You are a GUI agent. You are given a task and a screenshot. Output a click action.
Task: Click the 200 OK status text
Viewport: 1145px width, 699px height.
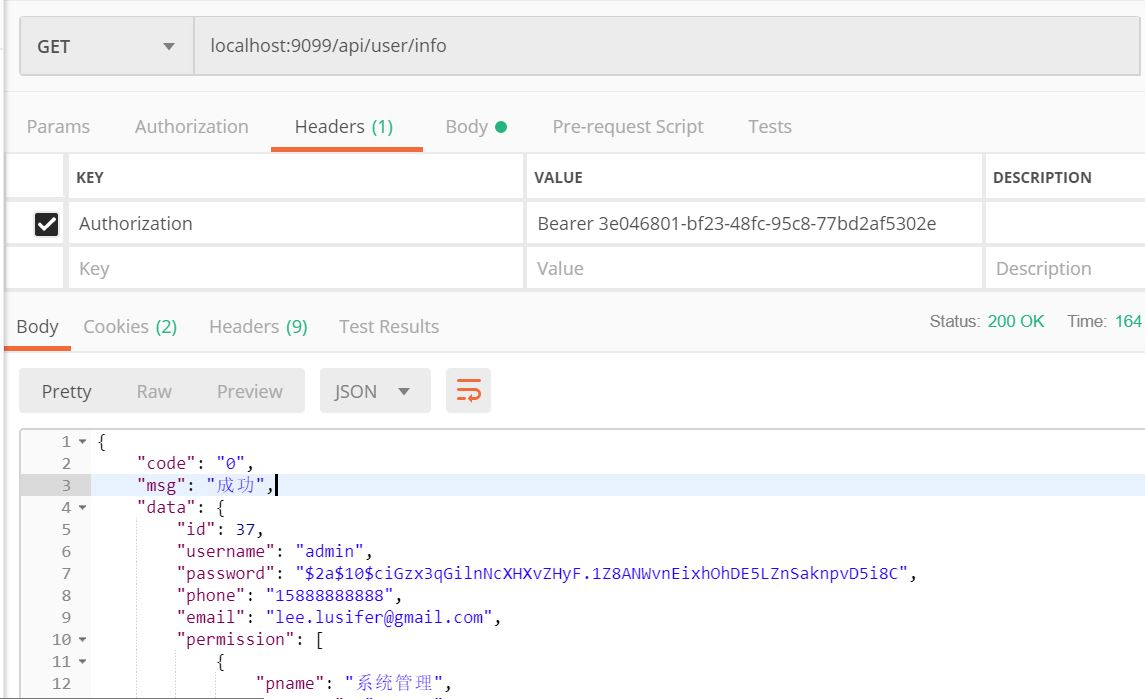[1016, 321]
